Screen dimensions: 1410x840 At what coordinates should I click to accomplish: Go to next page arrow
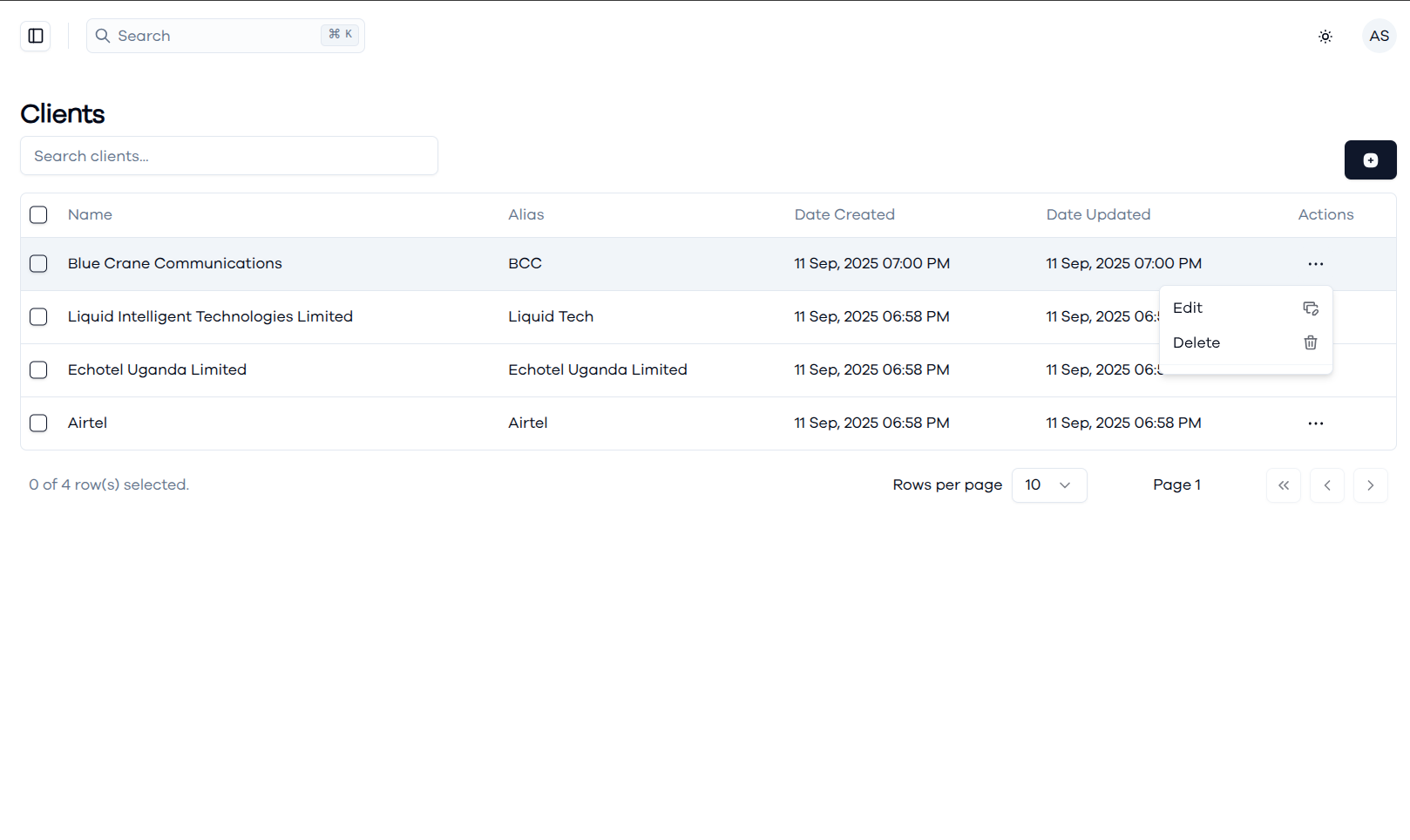coord(1371,485)
